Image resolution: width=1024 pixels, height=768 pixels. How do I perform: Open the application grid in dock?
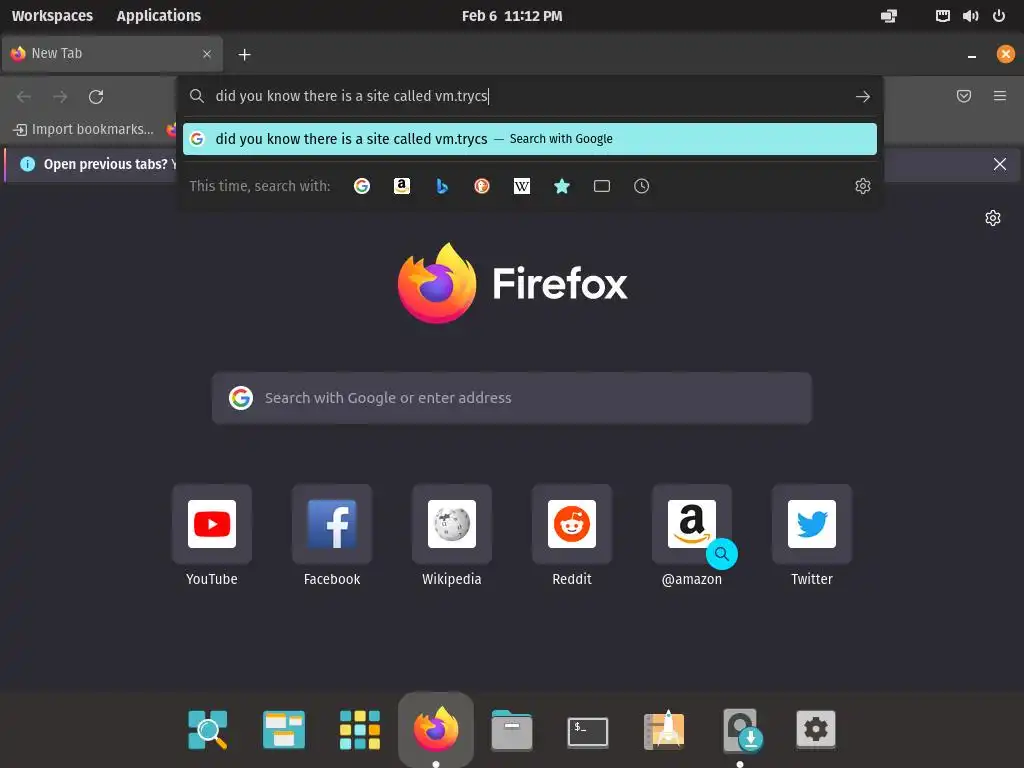[x=360, y=729]
